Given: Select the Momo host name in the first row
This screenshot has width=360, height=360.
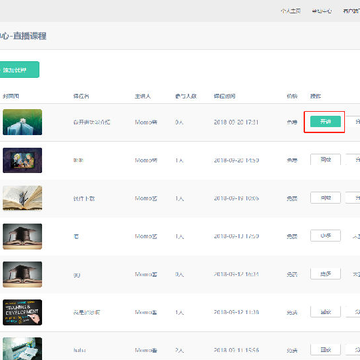Looking at the screenshot, I should (146, 122).
